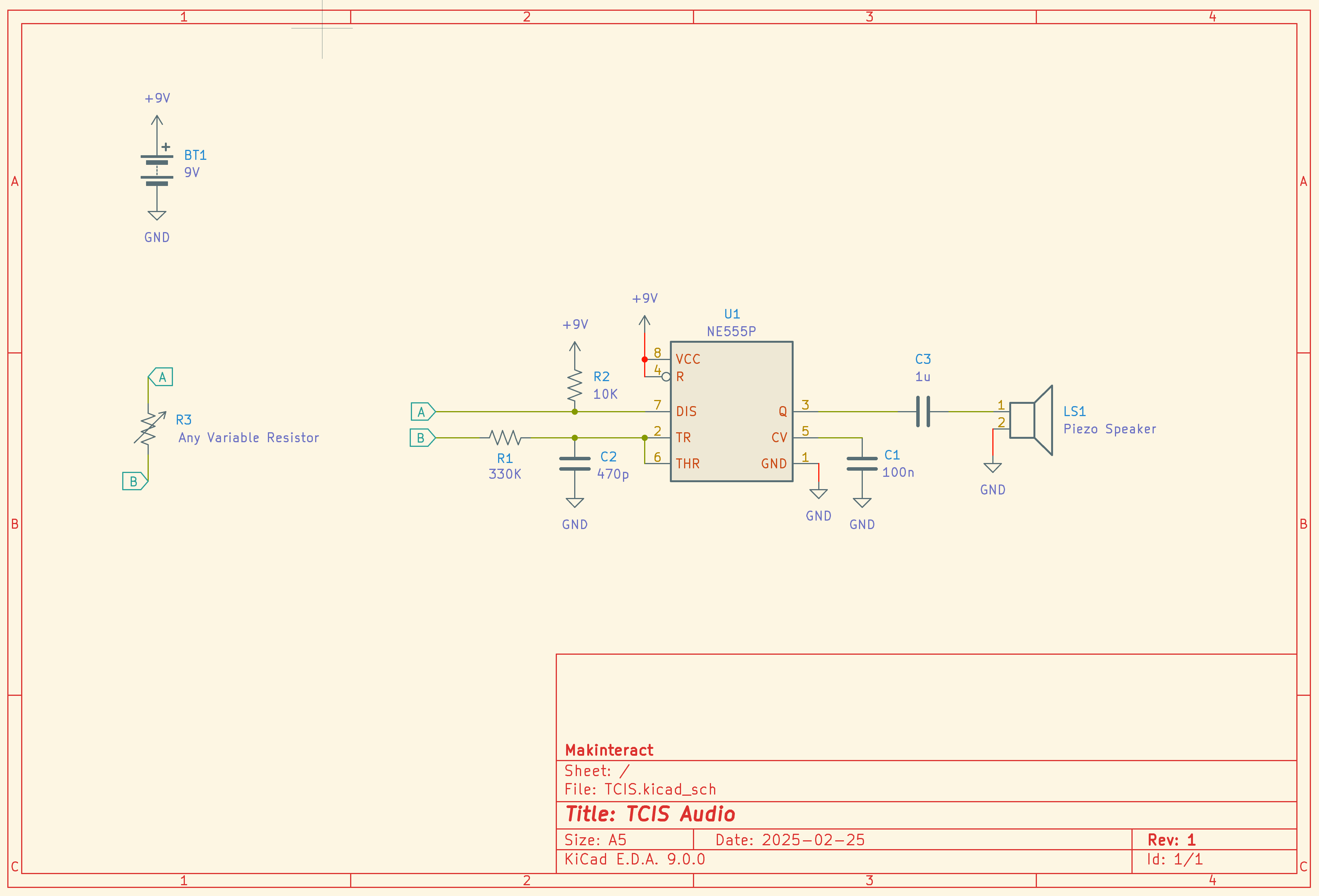Click label B below R3 variable resistor
The height and width of the screenshot is (896, 1319).
pos(135,481)
